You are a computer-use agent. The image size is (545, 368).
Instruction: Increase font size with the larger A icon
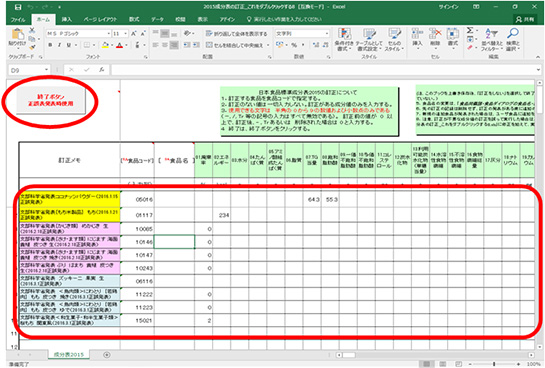click(134, 34)
